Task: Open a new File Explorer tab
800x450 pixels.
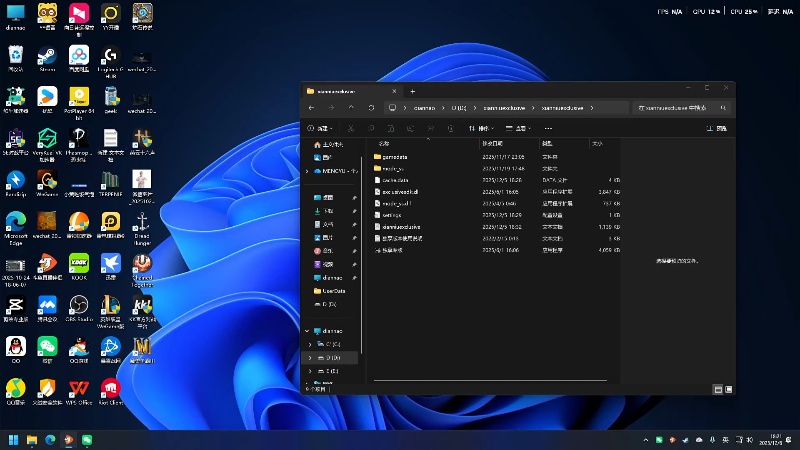Action: pos(412,91)
